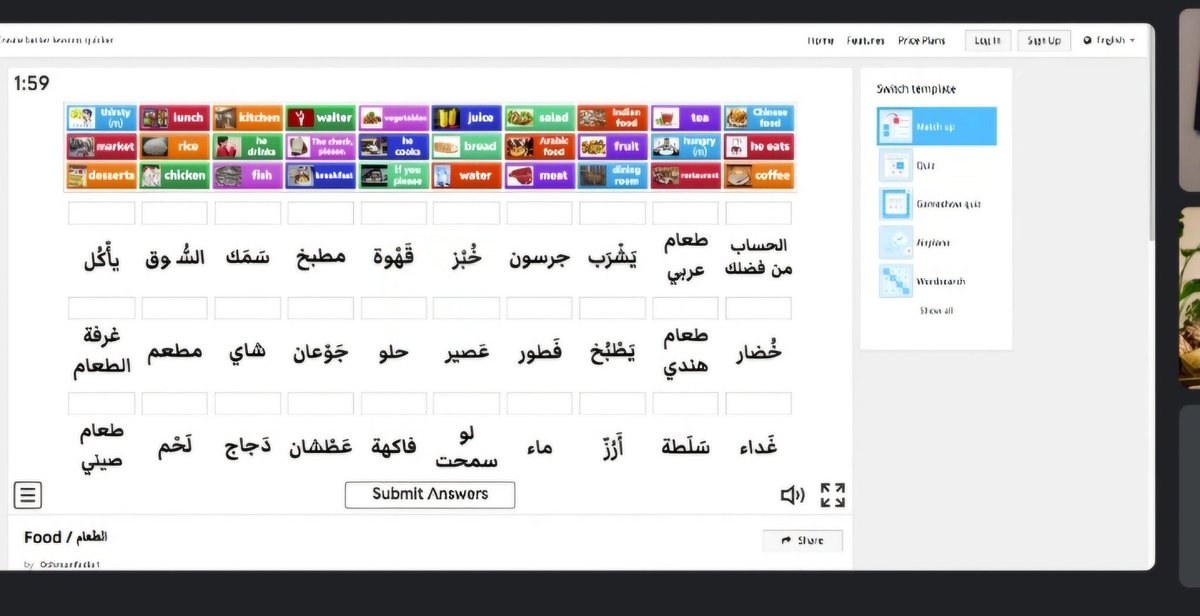Open the English language dropdown
Viewport: 1200px width, 616px height.
point(1109,40)
